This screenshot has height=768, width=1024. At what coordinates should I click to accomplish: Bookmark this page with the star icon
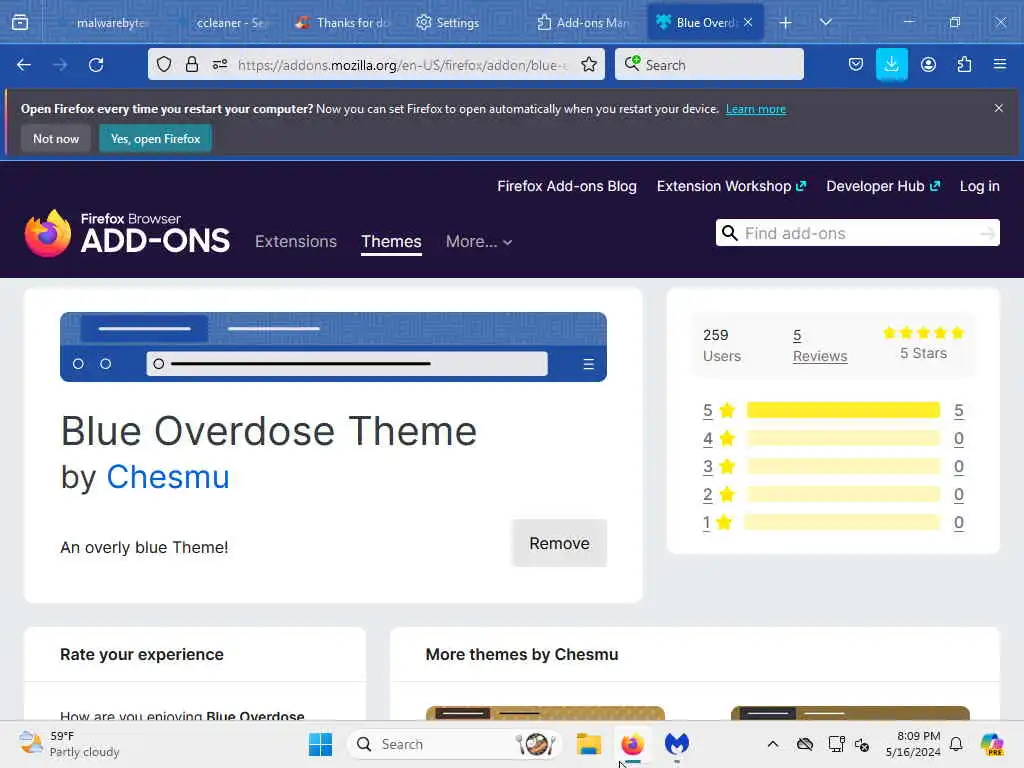click(x=589, y=64)
